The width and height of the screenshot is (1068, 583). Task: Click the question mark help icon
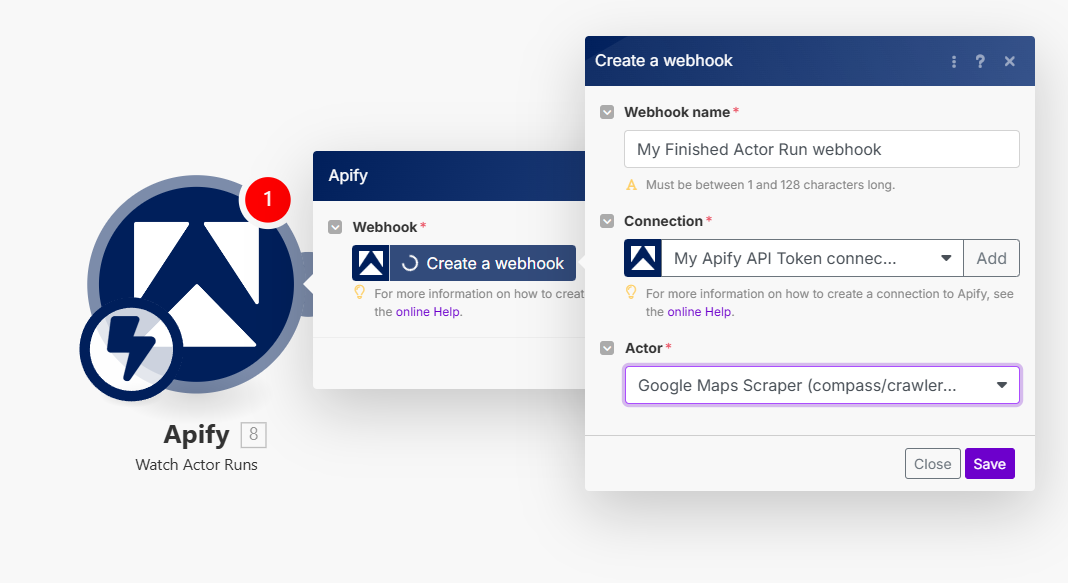point(980,61)
